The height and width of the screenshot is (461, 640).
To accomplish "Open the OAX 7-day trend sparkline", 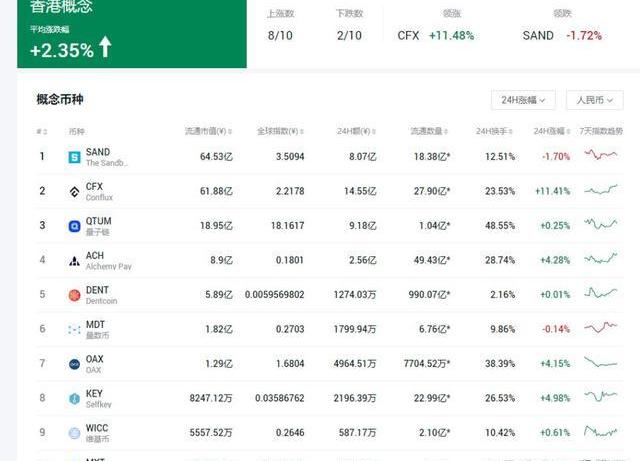I will point(600,362).
